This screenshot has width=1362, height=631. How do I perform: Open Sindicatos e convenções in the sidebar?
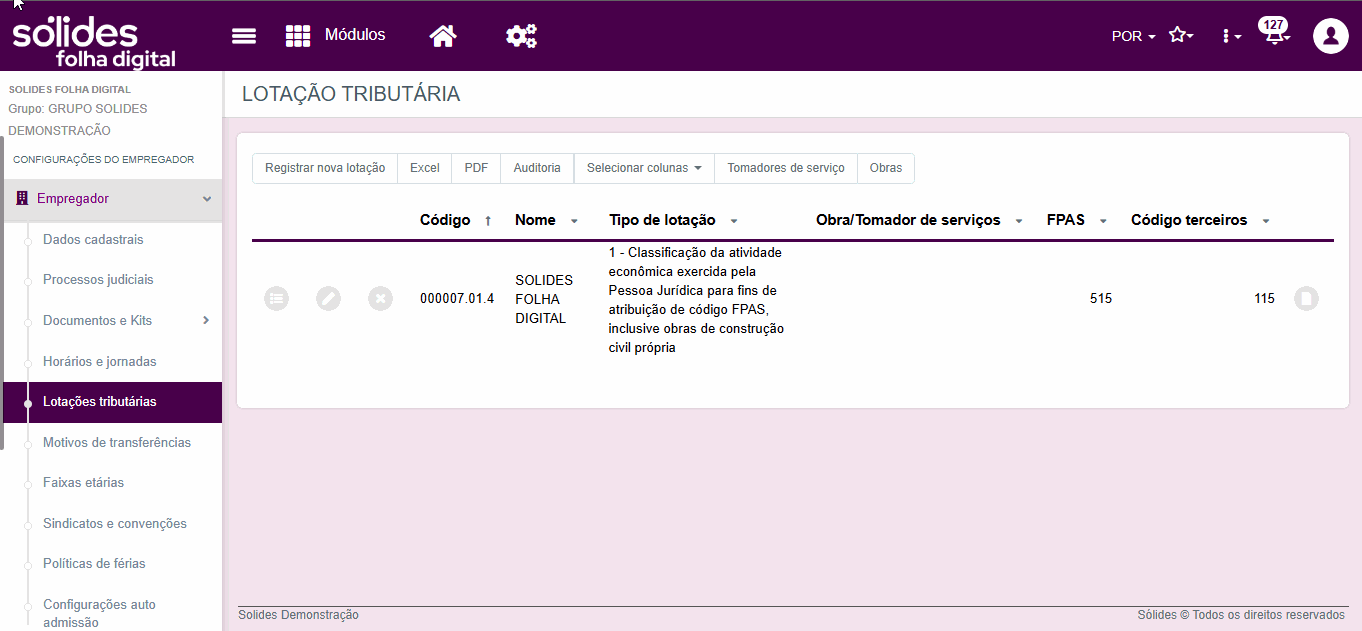pyautogui.click(x=115, y=523)
